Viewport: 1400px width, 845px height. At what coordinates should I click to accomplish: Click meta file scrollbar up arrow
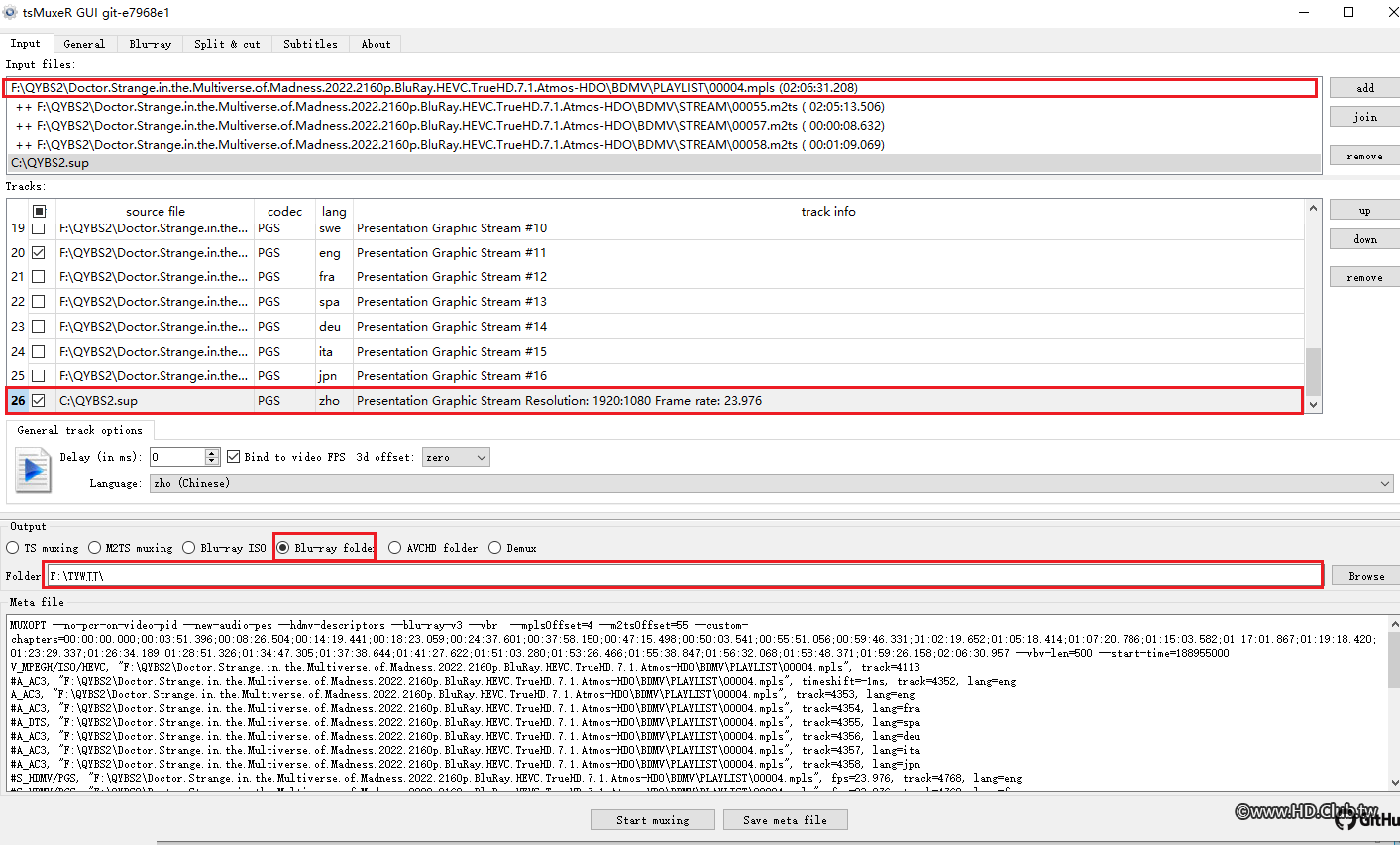tap(1393, 626)
